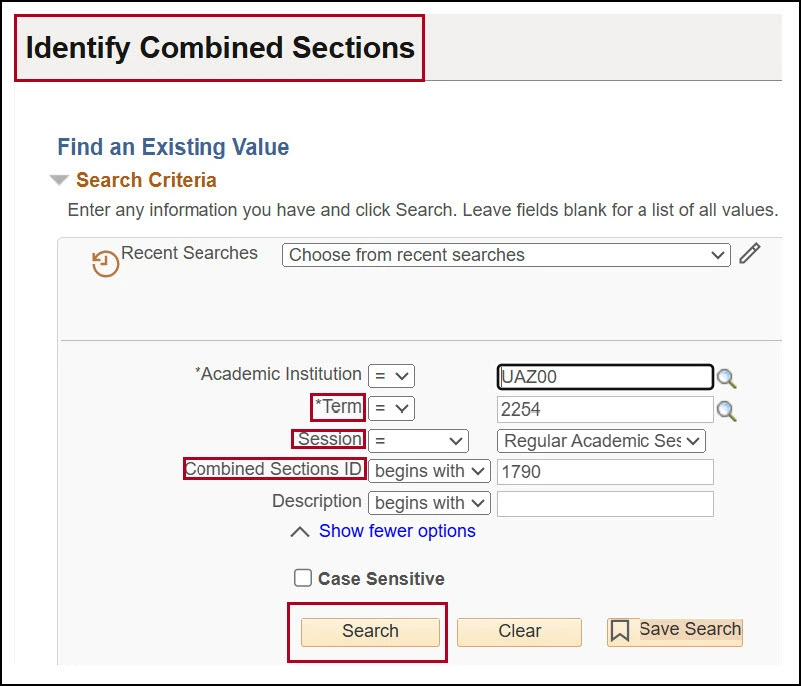Focus the Academic Institution field UAZ00
The height and width of the screenshot is (686, 801).
pos(605,377)
